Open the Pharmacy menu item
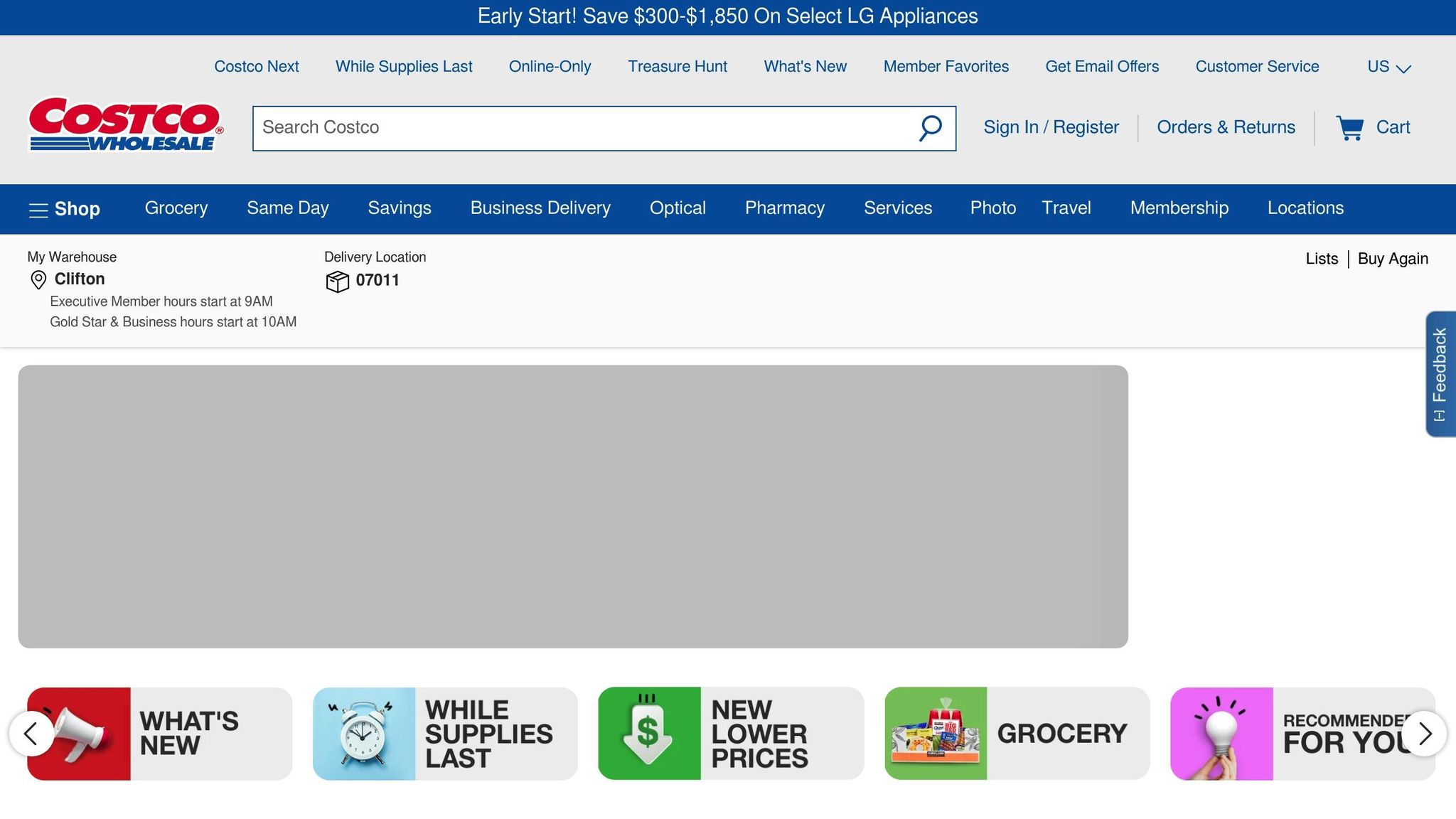 785,208
